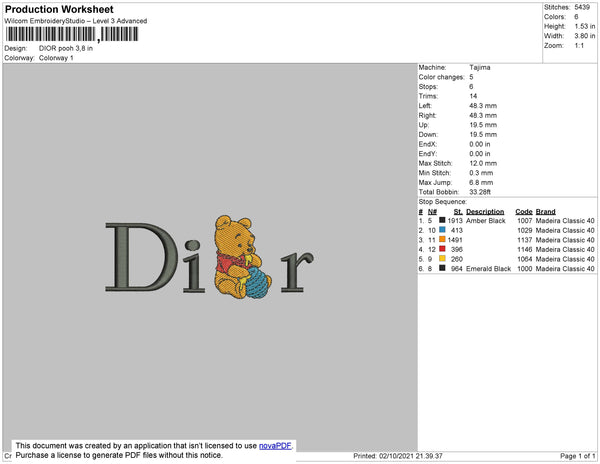Image resolution: width=600 pixels, height=464 pixels.
Task: Click stitch count 1491 in row 3
Action: pyautogui.click(x=455, y=240)
